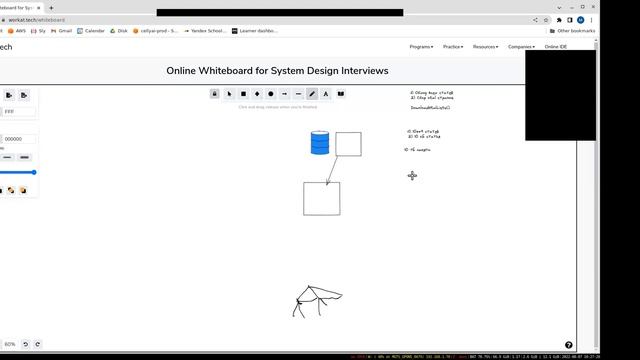Open the help question mark

tap(569, 345)
